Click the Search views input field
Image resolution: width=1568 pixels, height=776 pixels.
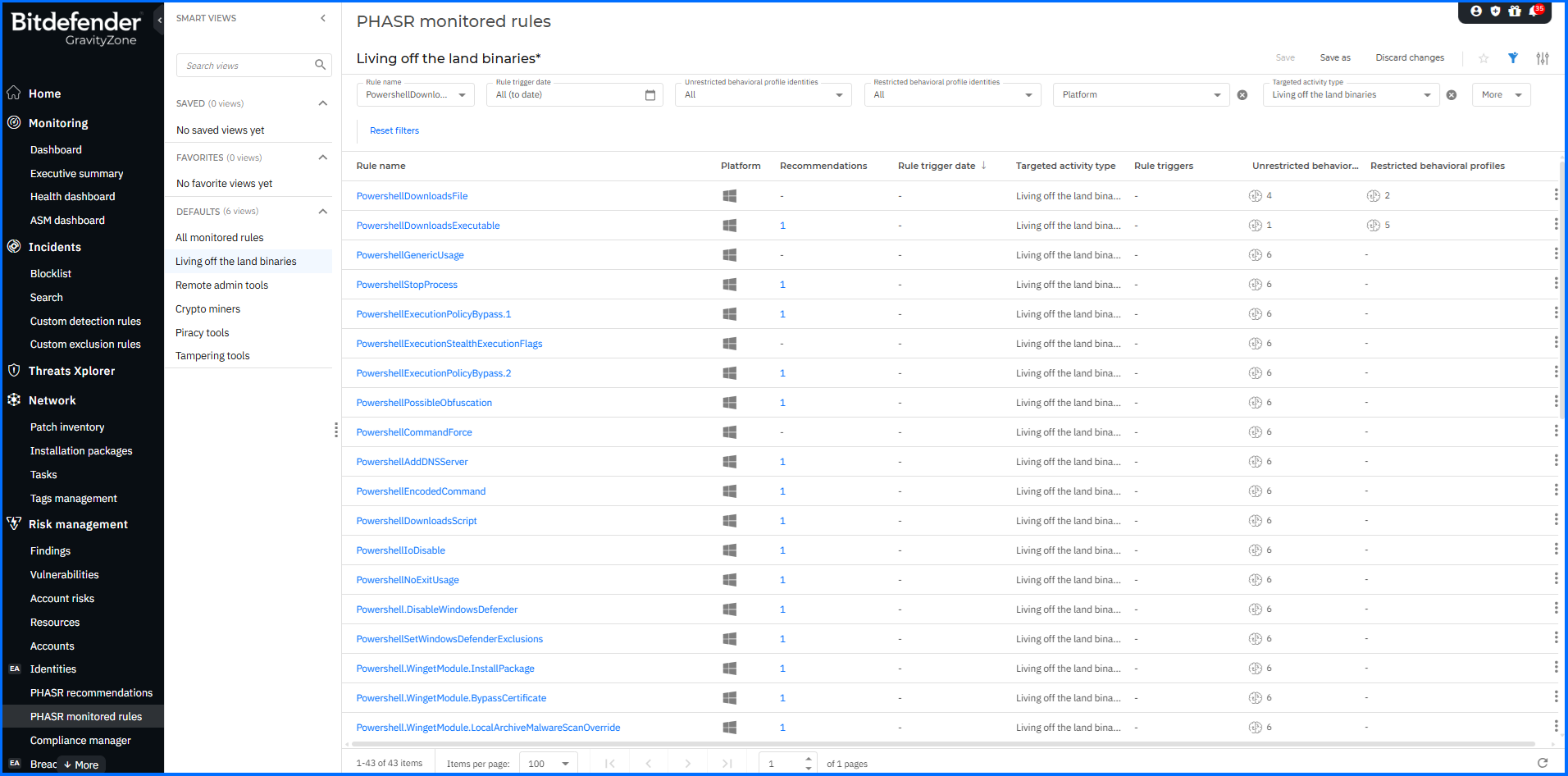click(248, 66)
